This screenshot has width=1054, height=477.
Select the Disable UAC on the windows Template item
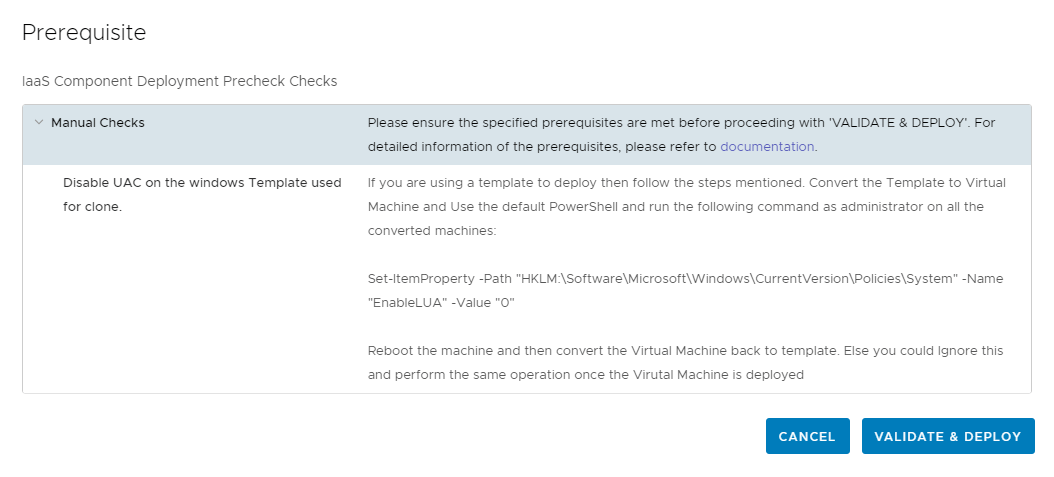(x=202, y=183)
